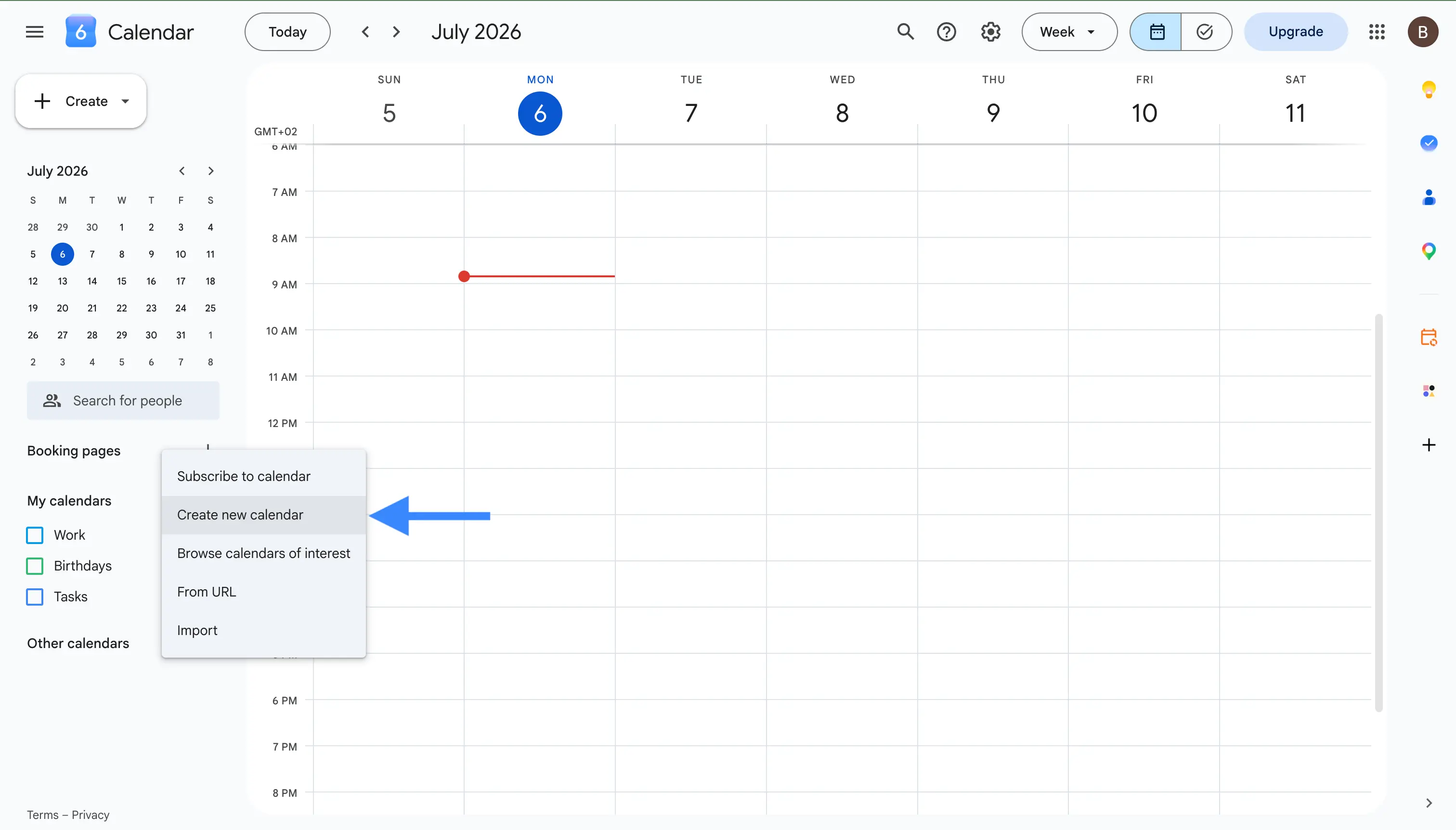Image resolution: width=1456 pixels, height=830 pixels.
Task: Hide side panel with bottom chevron
Action: tap(1429, 803)
